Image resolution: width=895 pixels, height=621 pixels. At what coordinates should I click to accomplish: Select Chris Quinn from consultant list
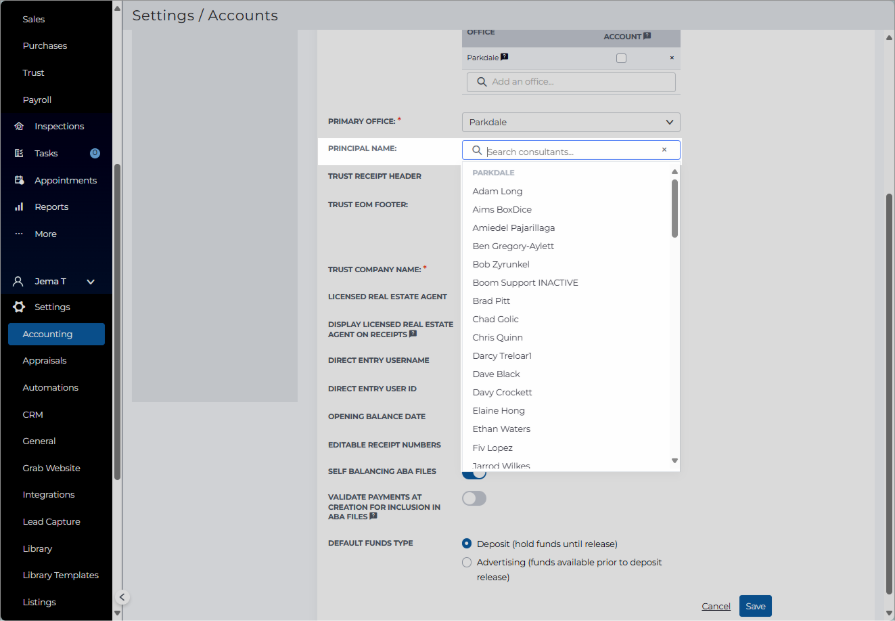[497, 337]
